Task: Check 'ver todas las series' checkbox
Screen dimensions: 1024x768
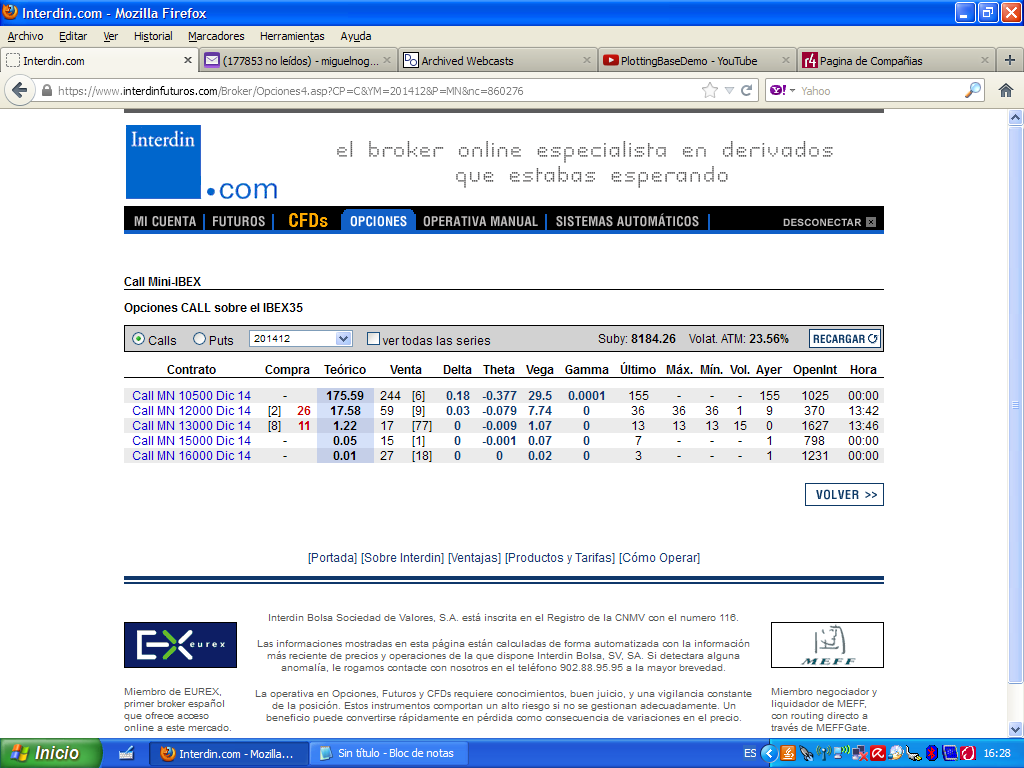Action: click(x=373, y=338)
